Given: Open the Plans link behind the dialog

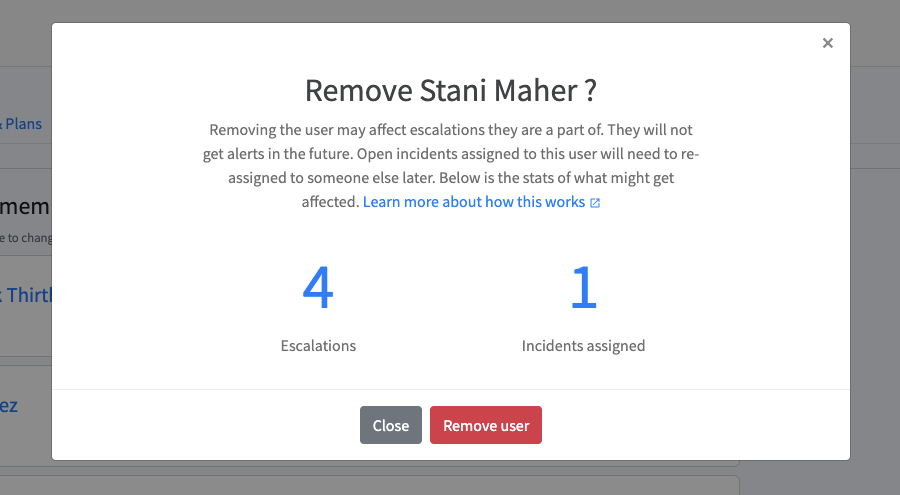Looking at the screenshot, I should (x=23, y=124).
